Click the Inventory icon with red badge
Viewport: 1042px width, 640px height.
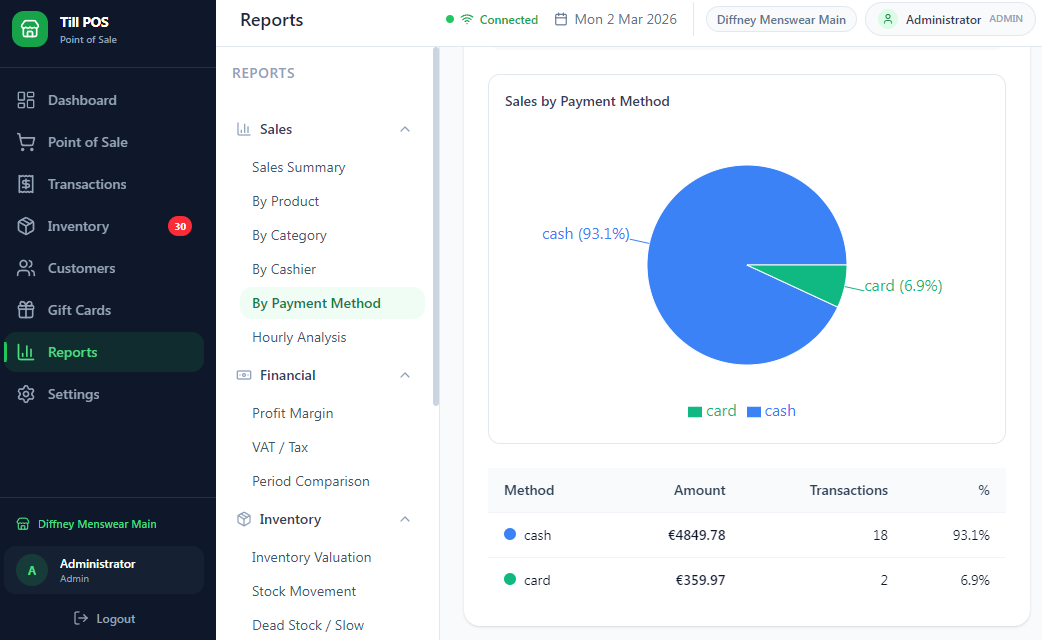click(27, 226)
